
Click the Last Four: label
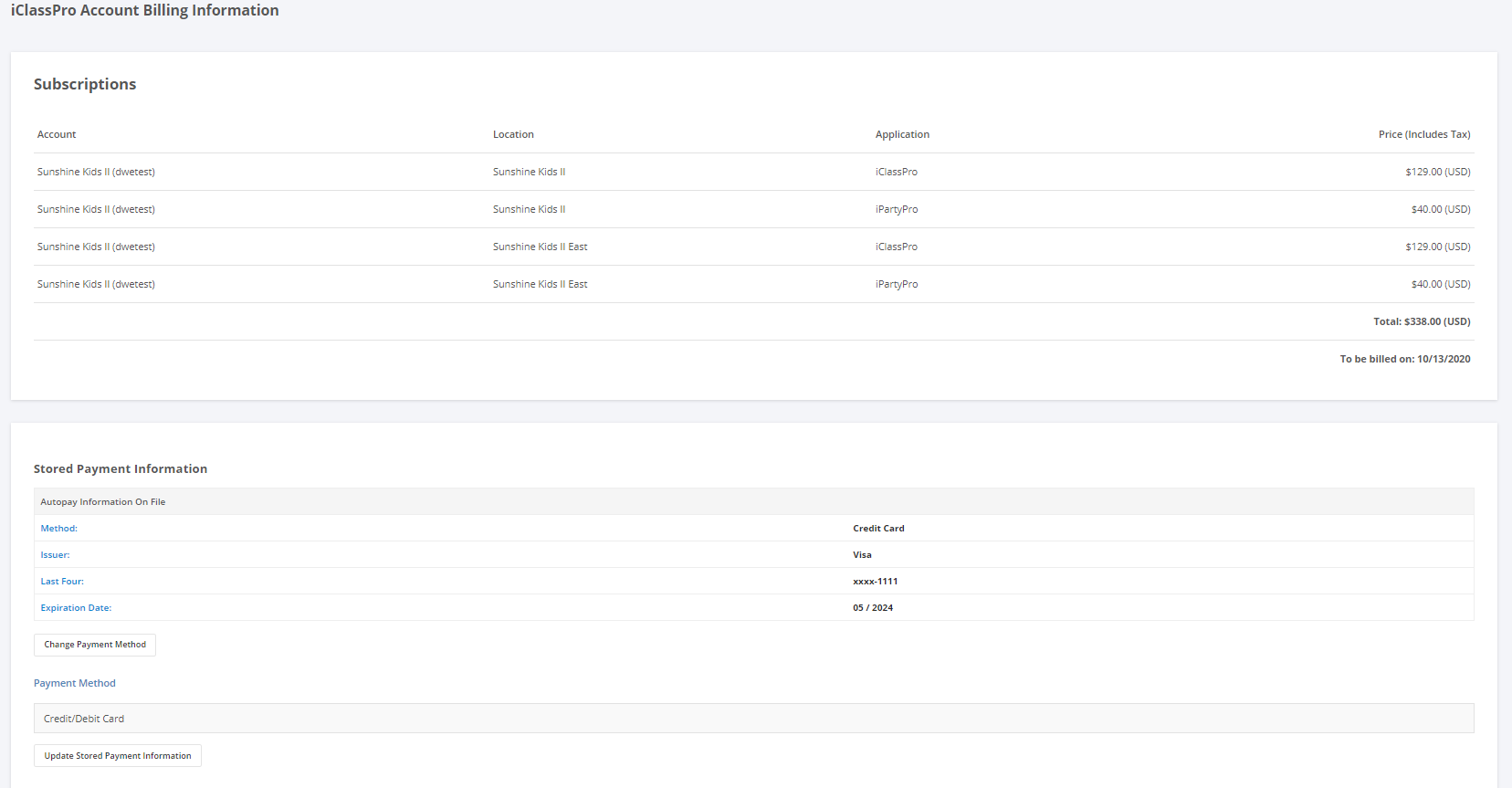click(62, 582)
